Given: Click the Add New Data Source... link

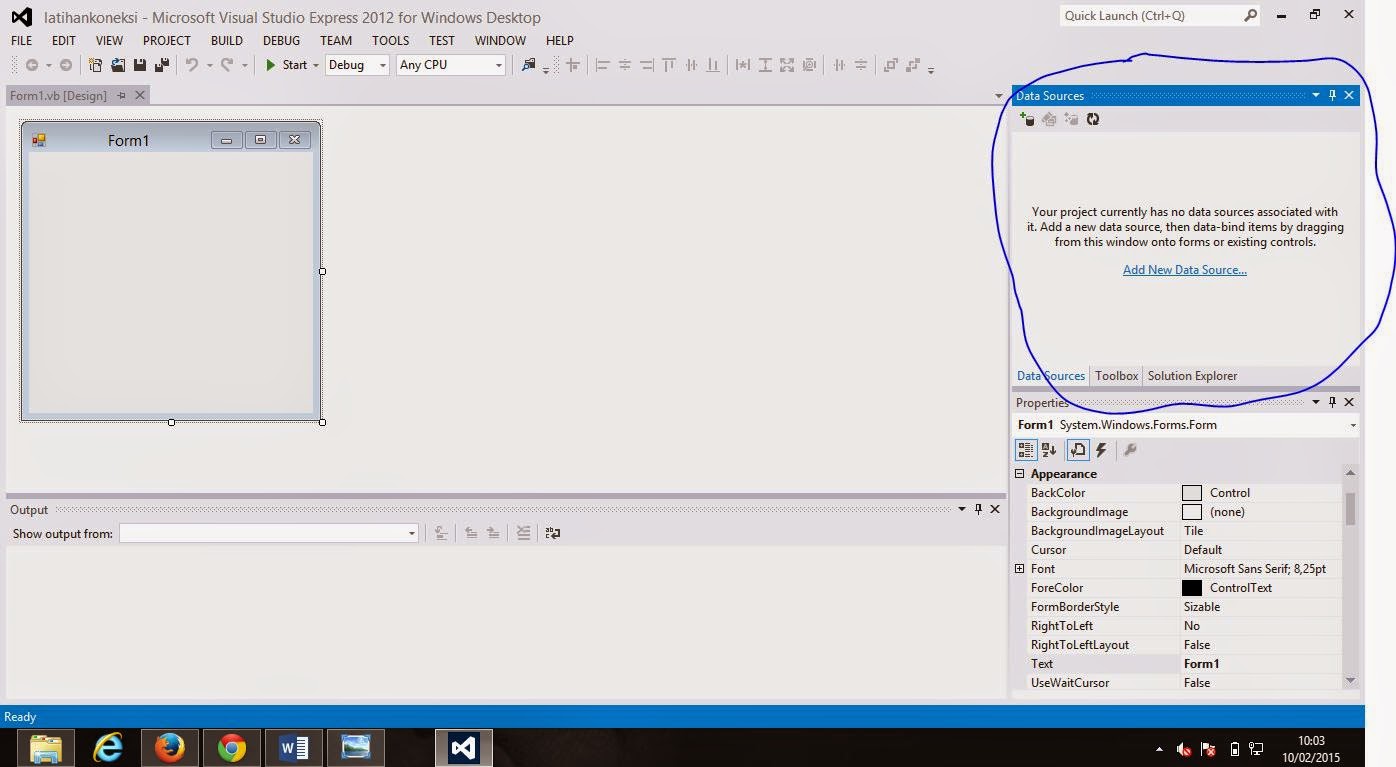Looking at the screenshot, I should pyautogui.click(x=1185, y=270).
